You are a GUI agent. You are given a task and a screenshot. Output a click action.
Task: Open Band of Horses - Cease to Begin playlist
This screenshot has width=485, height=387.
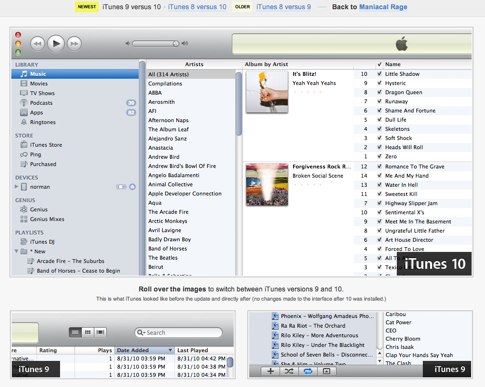pos(78,271)
